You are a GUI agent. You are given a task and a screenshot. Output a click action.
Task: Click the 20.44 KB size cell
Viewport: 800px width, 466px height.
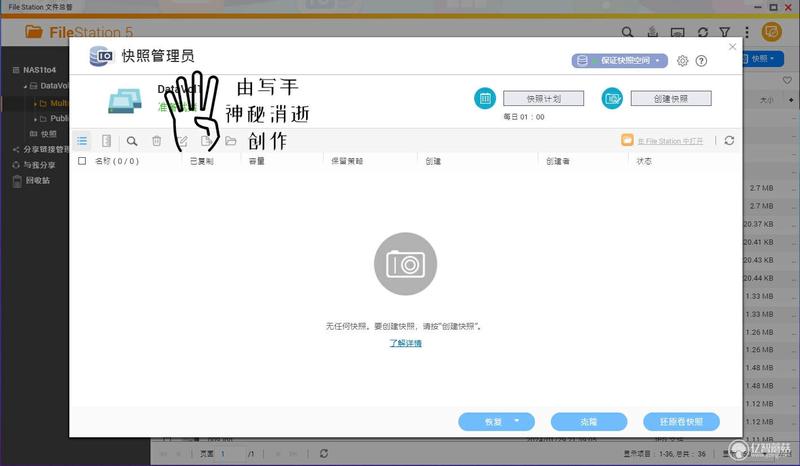point(758,278)
